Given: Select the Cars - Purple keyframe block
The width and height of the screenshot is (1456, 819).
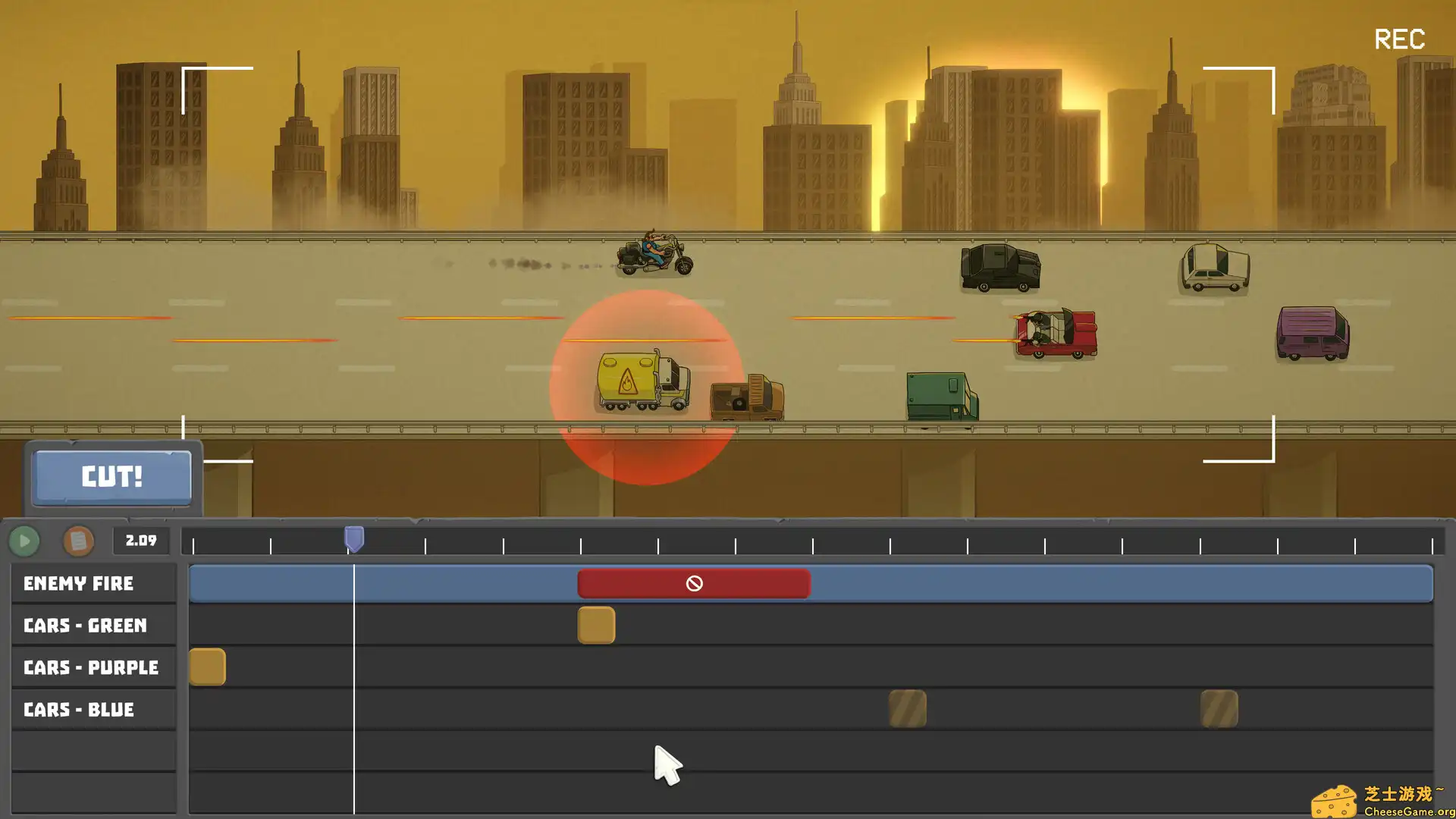Looking at the screenshot, I should coord(207,667).
